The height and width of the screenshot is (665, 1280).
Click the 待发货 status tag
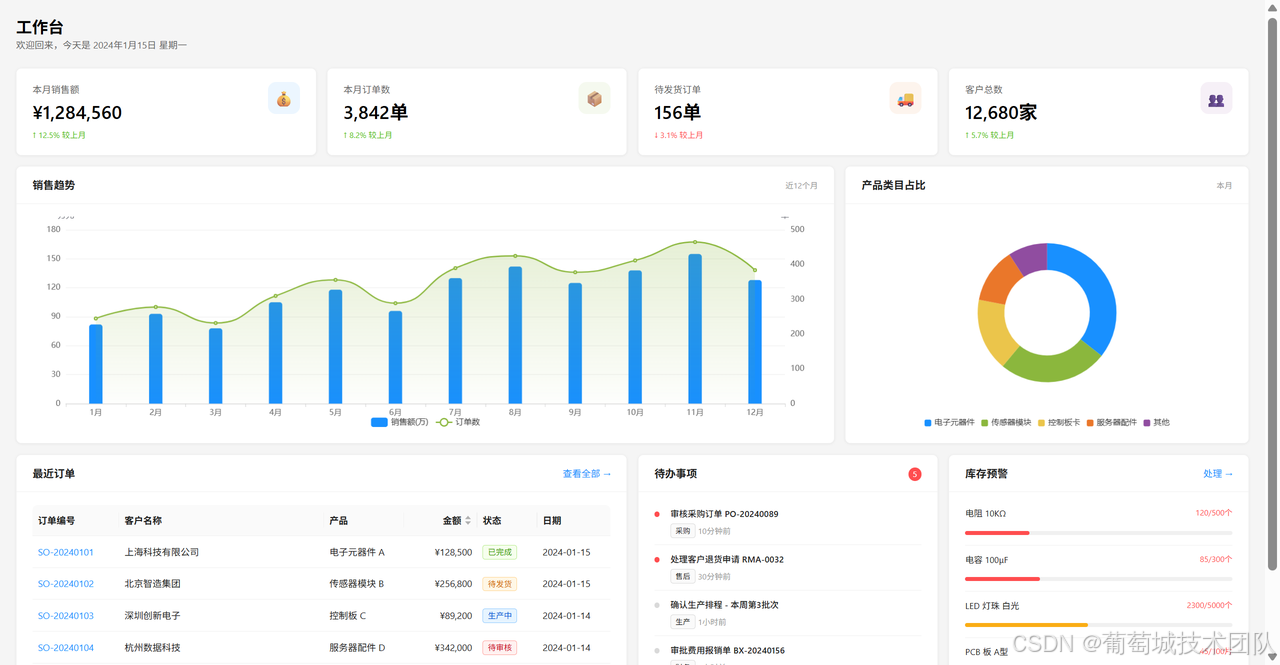point(499,584)
